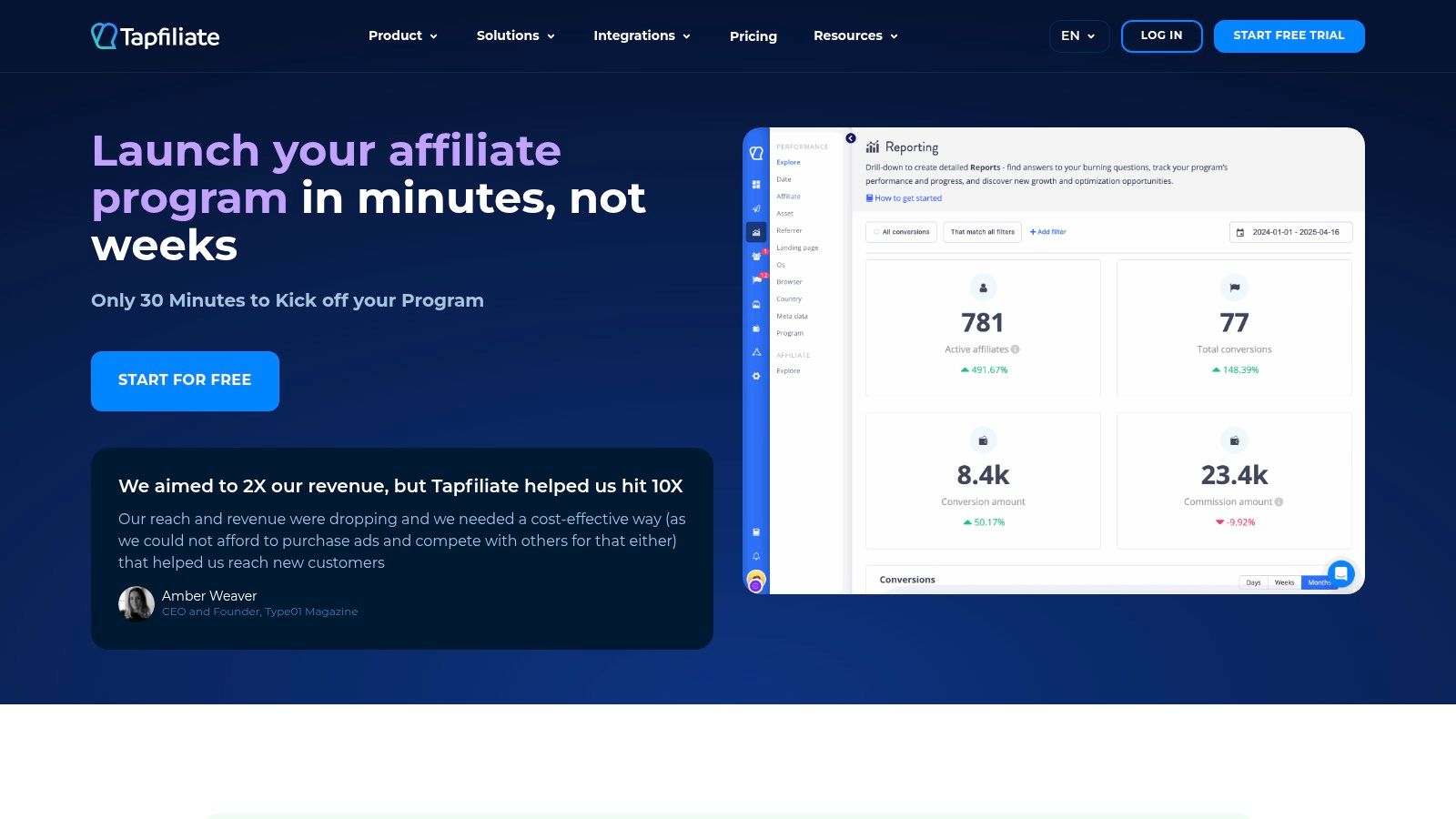Collapse the sidebar with the arrow button
This screenshot has height=819, width=1456.
click(x=851, y=138)
